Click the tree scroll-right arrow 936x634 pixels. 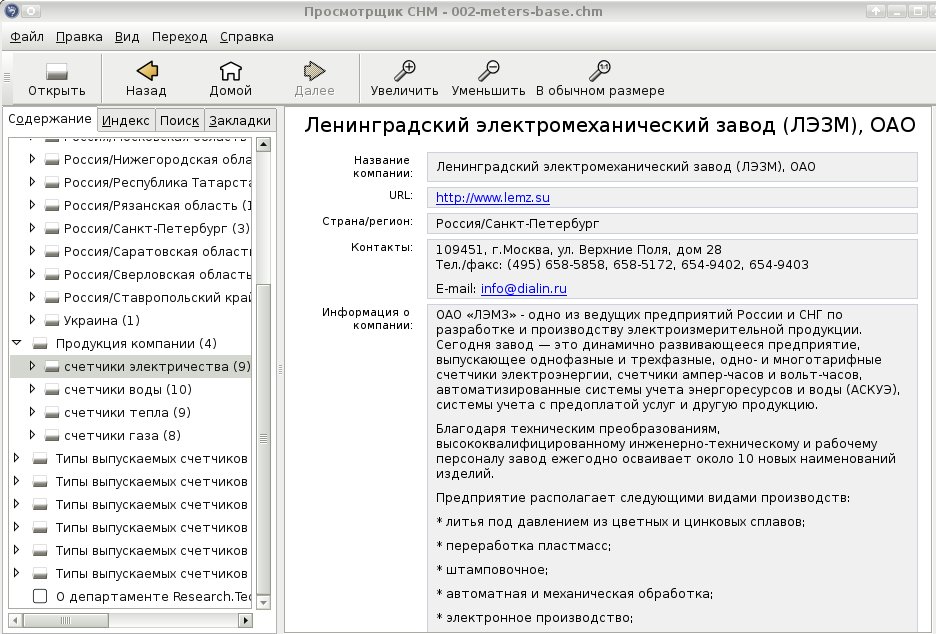[x=245, y=620]
